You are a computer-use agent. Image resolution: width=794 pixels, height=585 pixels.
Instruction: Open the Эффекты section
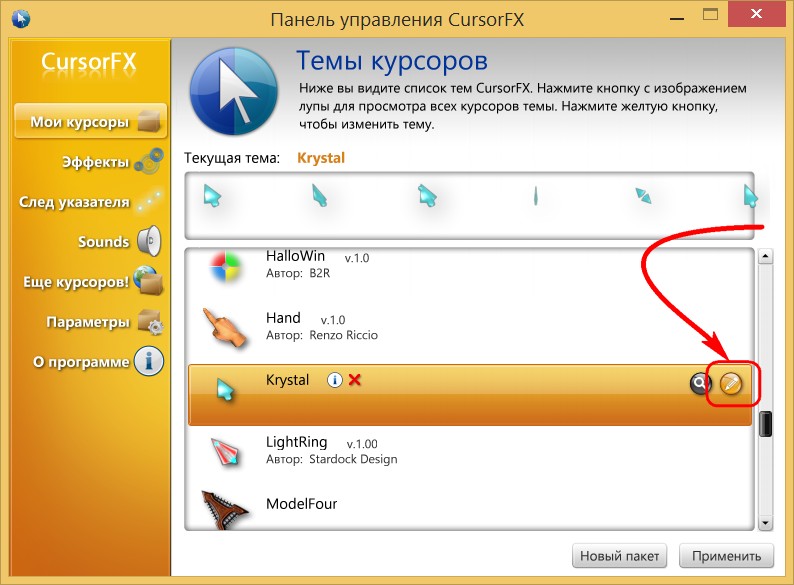(x=112, y=162)
